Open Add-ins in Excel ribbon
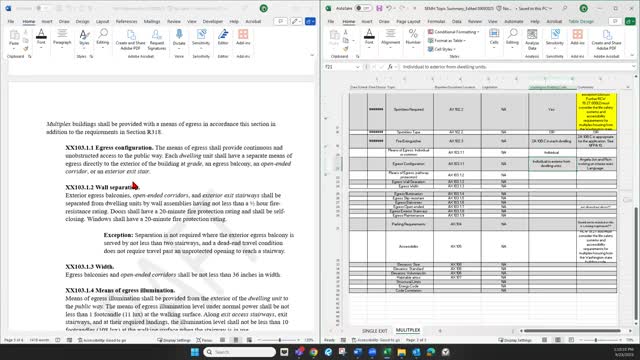This screenshot has width=640, height=360. [577, 38]
